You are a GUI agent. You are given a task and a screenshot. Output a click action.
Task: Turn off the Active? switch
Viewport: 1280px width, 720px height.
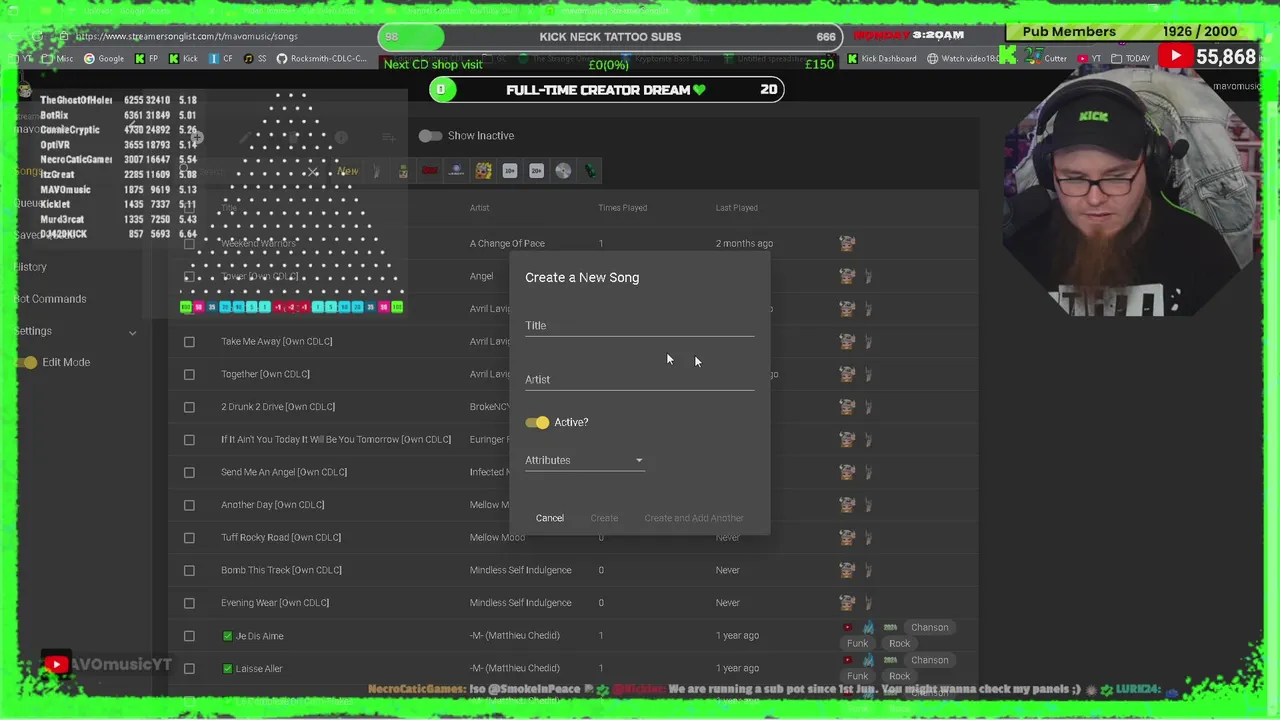537,422
